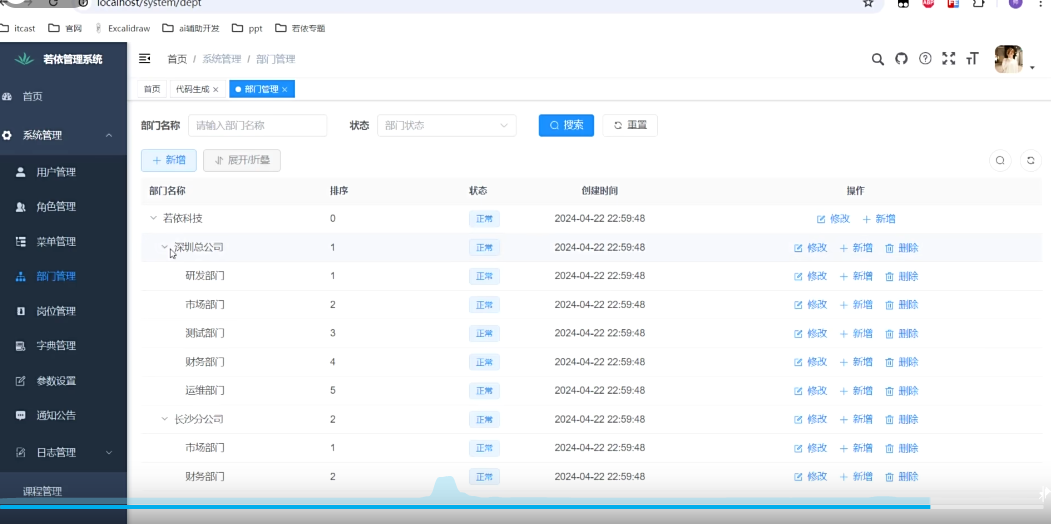Click the avatar dropdown caret
Viewport: 1051px width, 524px height.
click(1032, 68)
